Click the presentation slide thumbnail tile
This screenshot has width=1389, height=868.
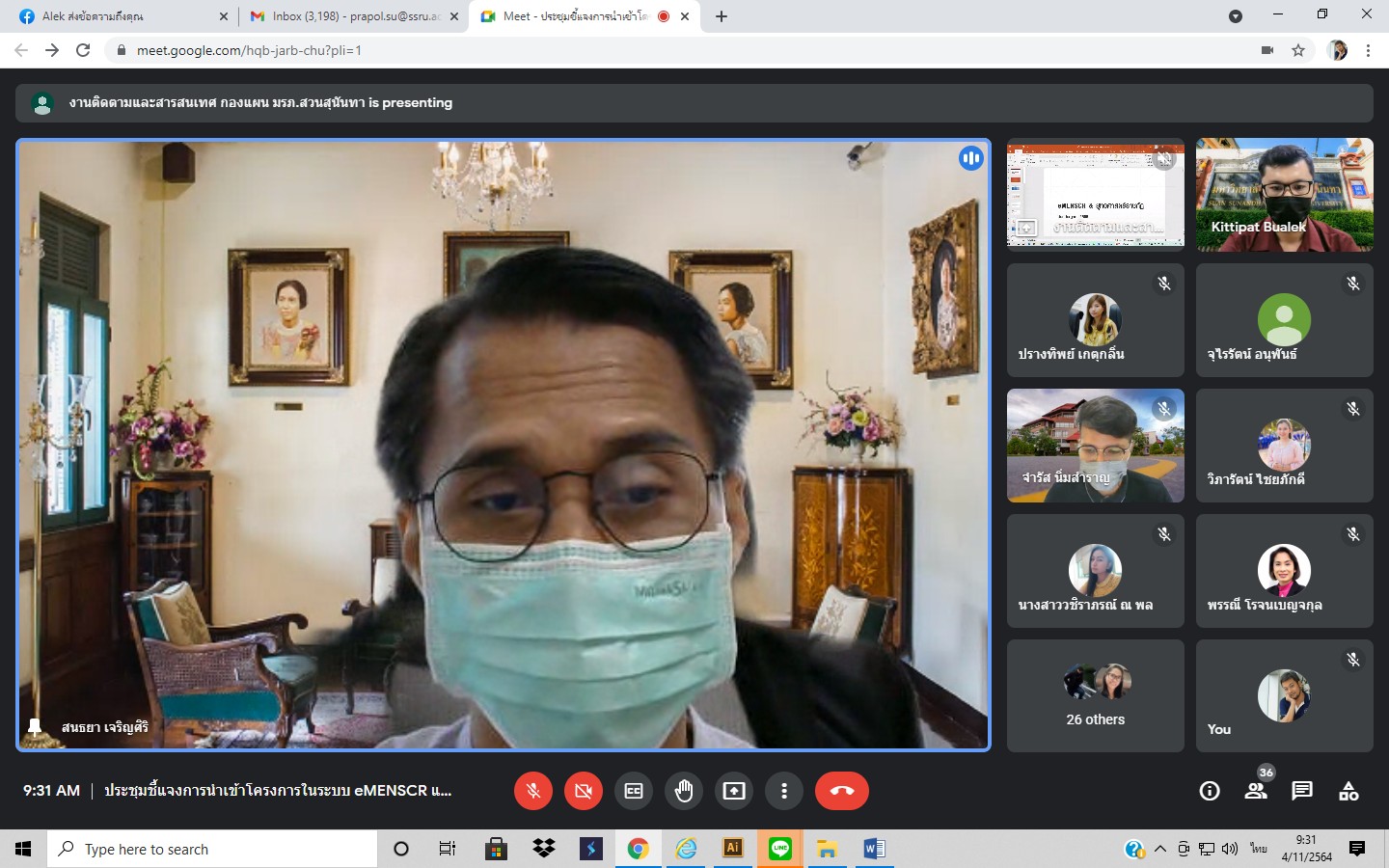pos(1095,195)
